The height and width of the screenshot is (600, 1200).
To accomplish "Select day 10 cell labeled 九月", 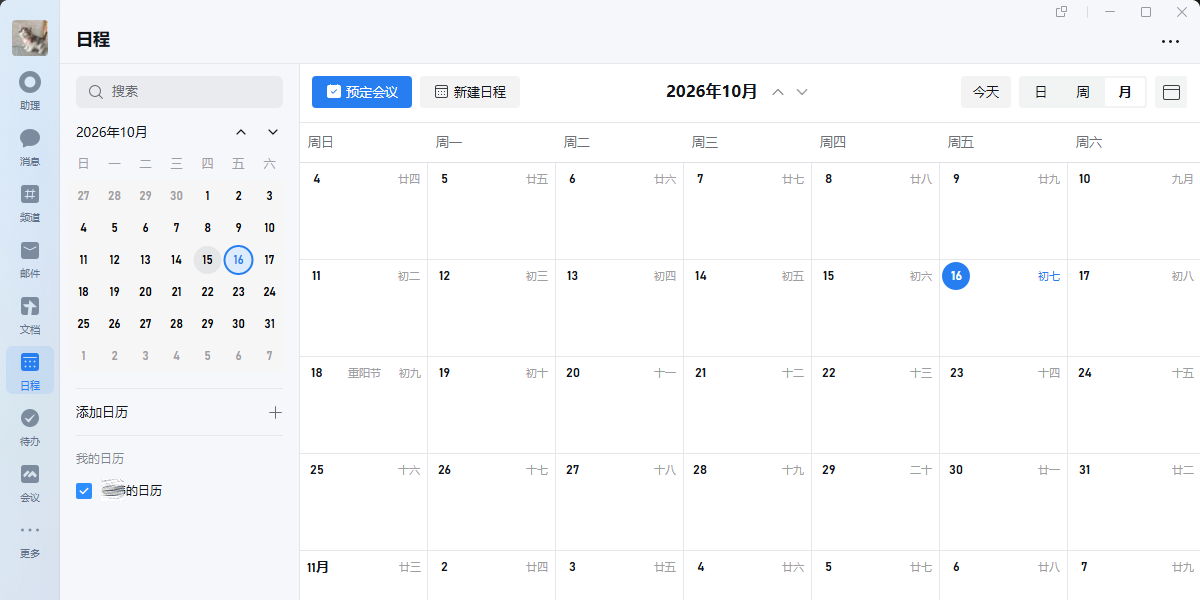I will (x=1134, y=211).
